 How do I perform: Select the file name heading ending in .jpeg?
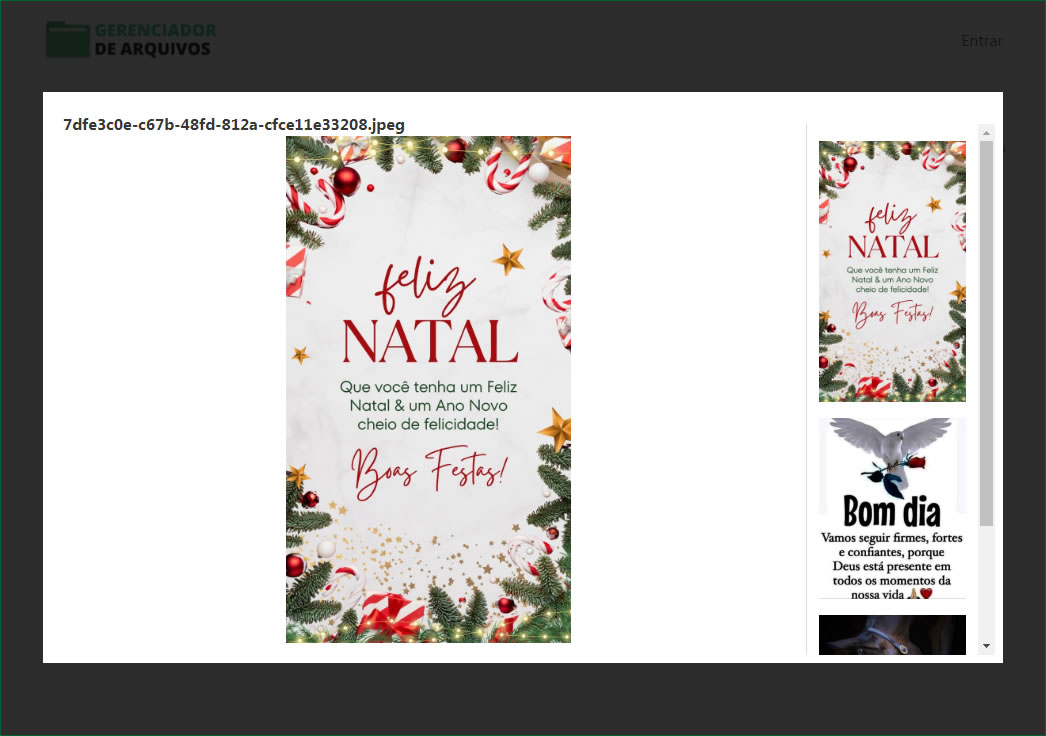pyautogui.click(x=234, y=124)
